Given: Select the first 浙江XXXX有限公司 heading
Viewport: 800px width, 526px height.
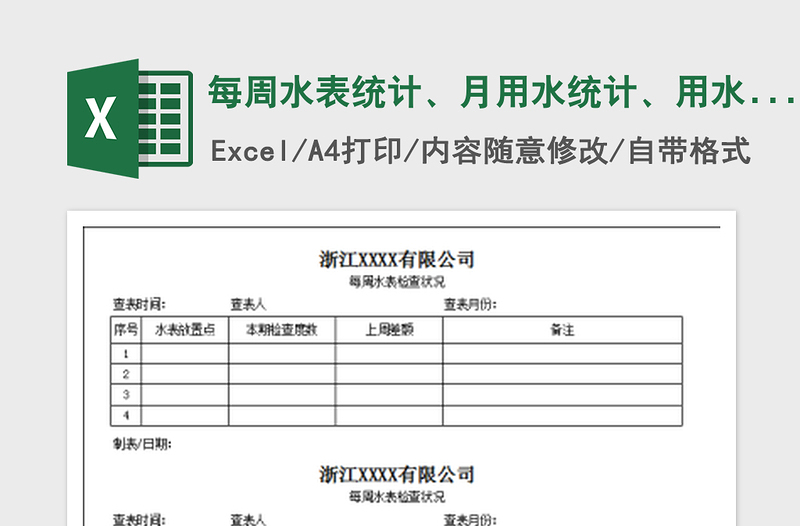Looking at the screenshot, I should [x=396, y=260].
